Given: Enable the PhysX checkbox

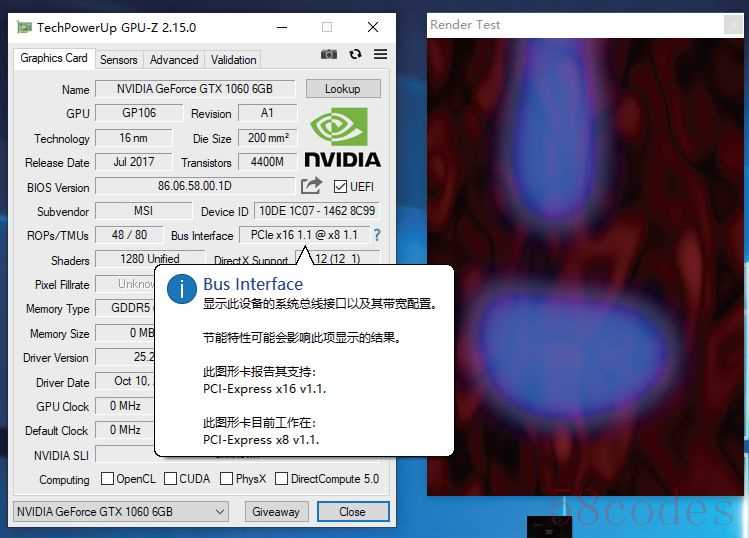Looking at the screenshot, I should [x=226, y=478].
